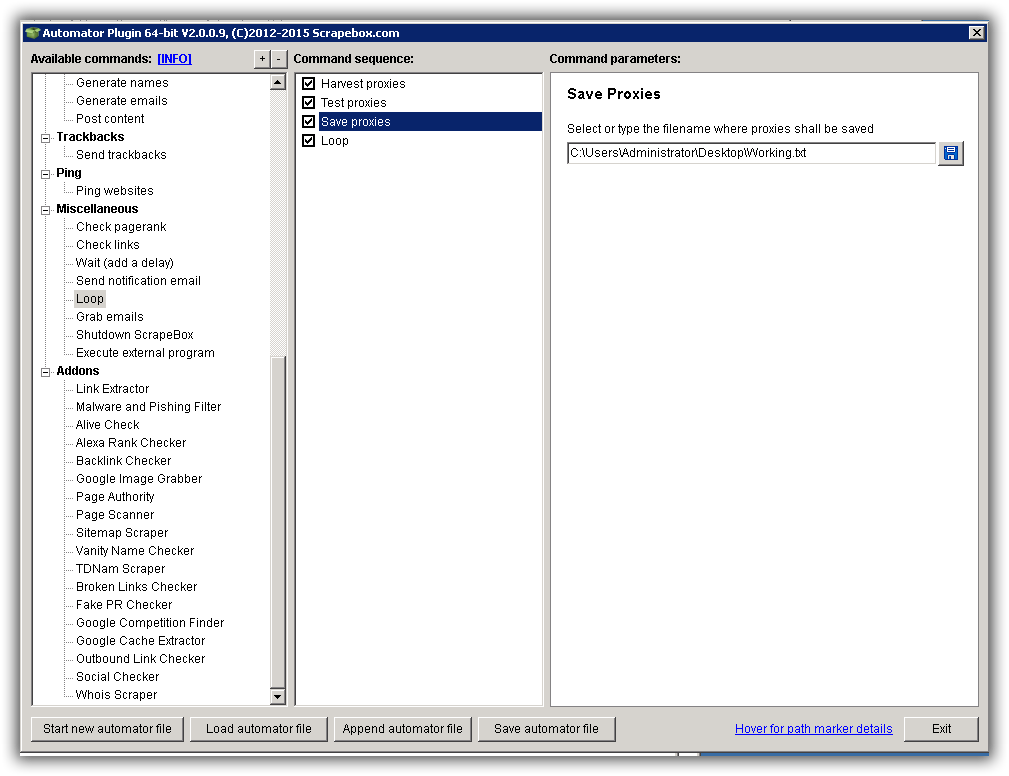Collapse the Ping tree group
The width and height of the screenshot is (1009, 776).
click(46, 174)
